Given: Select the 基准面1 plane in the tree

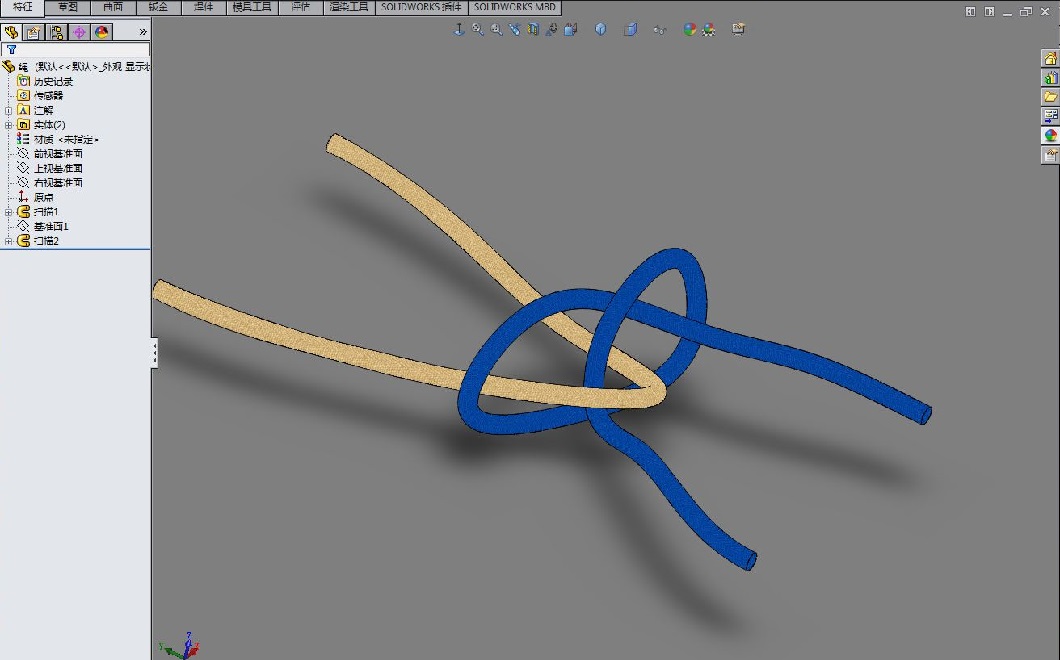Looking at the screenshot, I should 50,226.
